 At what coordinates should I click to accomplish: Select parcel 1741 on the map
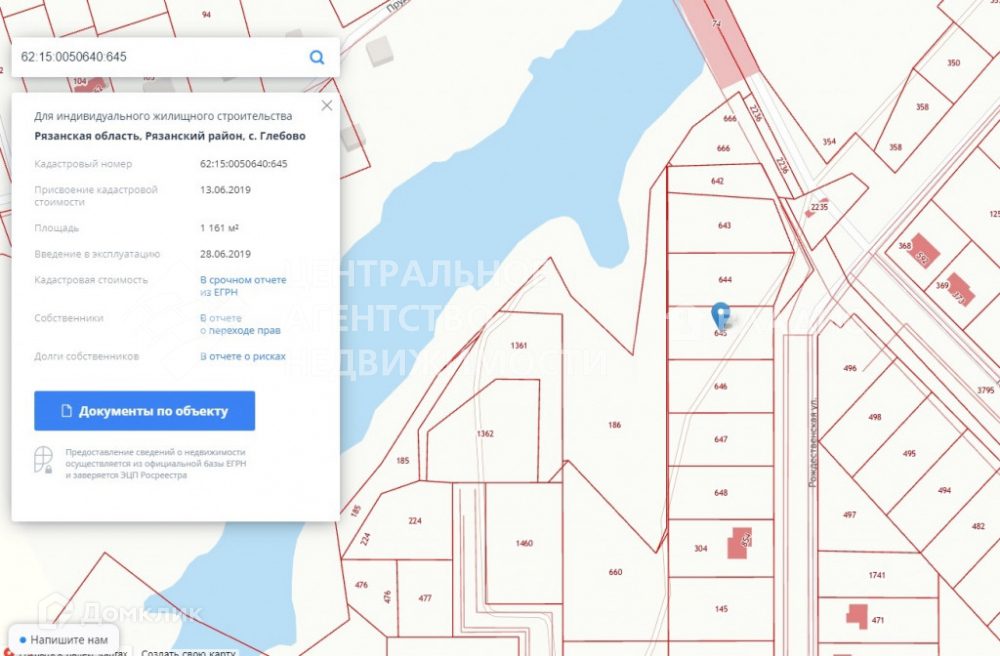pos(877,575)
